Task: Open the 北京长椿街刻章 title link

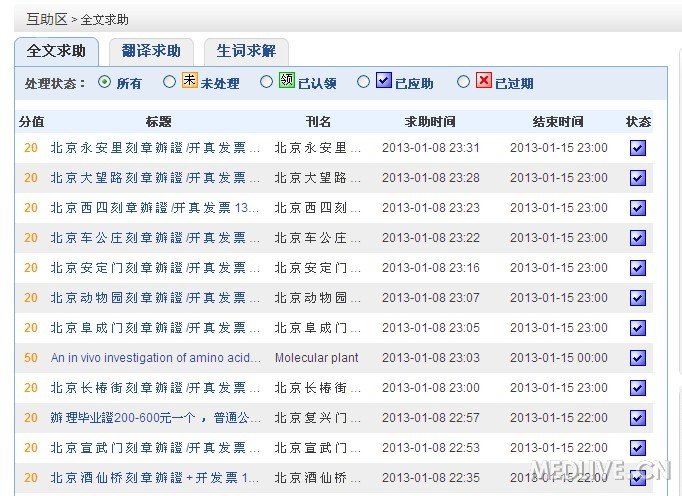Action: (x=155, y=388)
